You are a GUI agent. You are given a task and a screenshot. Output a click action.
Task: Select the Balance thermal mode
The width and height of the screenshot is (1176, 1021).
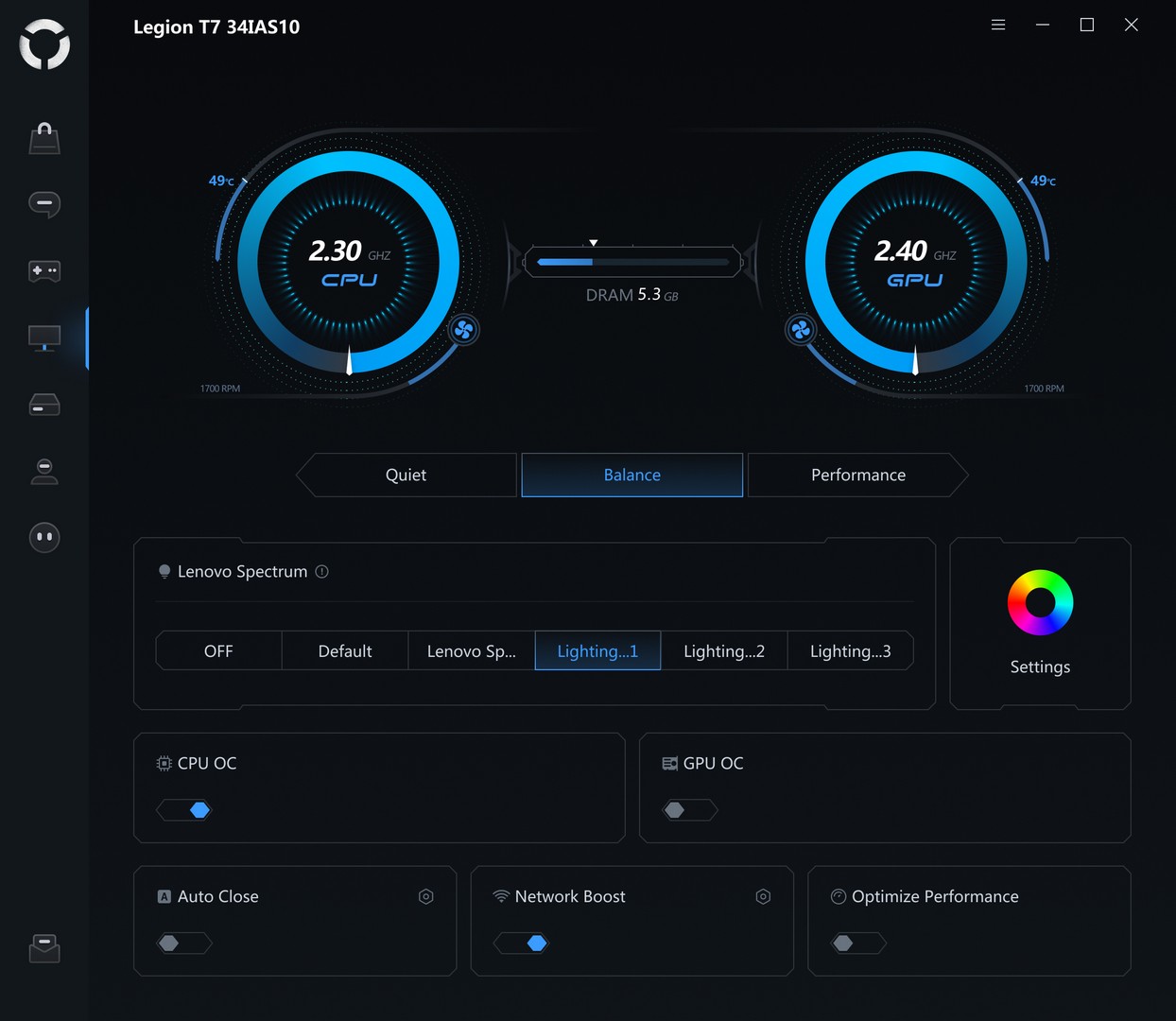(x=632, y=475)
